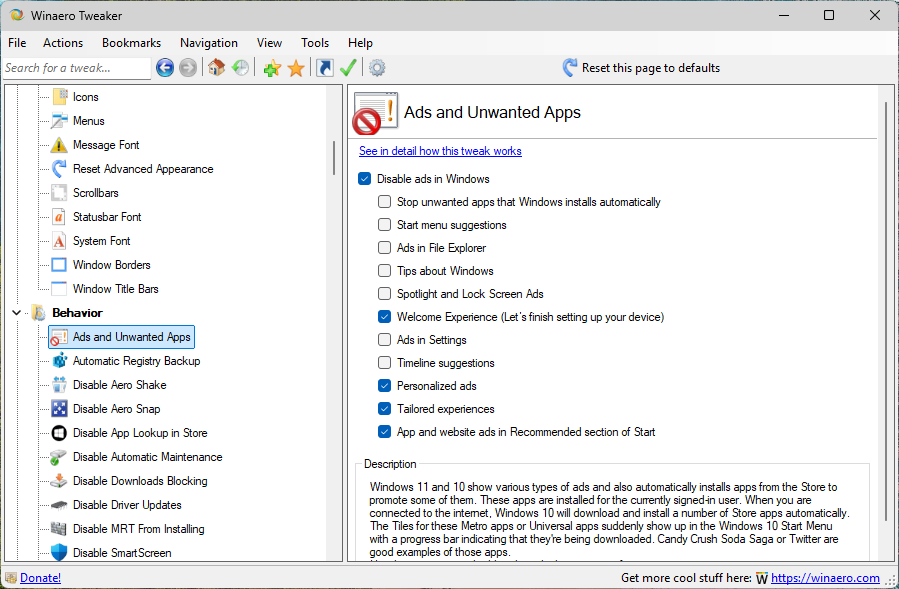Click the create shortcut arrow icon
The height and width of the screenshot is (589, 899).
pos(325,68)
